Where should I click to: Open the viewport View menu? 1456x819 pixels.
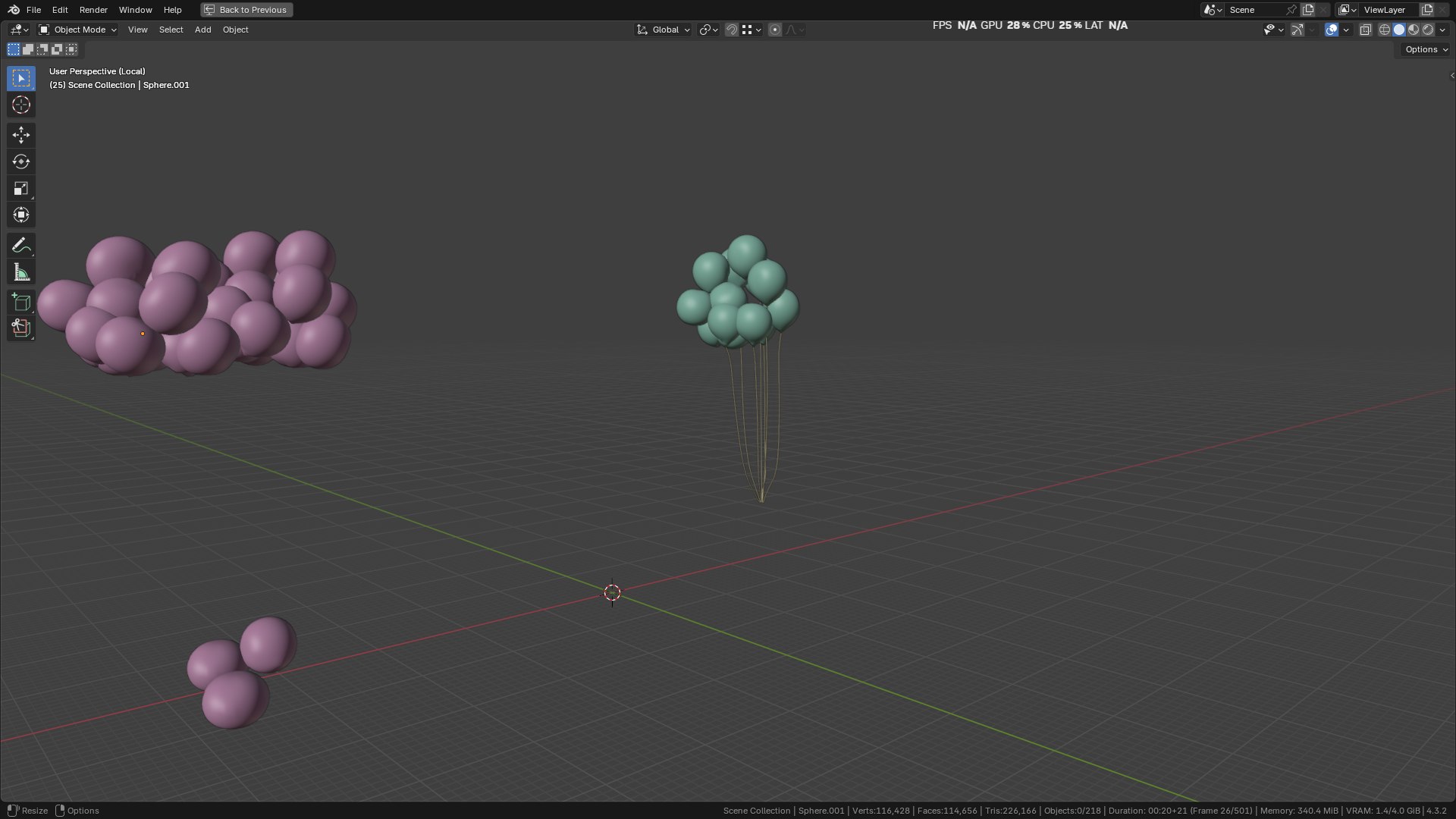pyautogui.click(x=137, y=30)
